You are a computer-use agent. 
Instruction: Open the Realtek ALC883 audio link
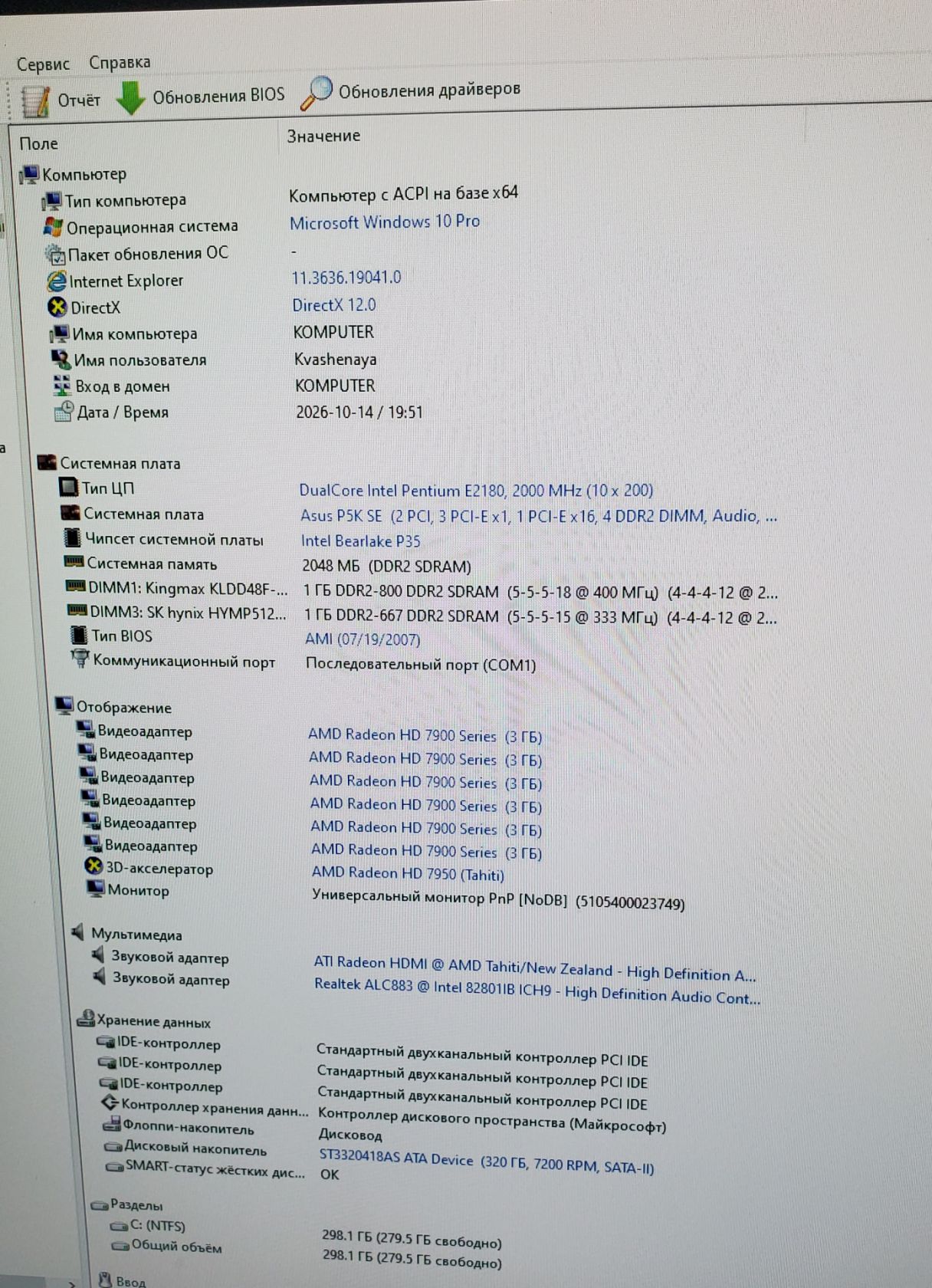click(537, 990)
